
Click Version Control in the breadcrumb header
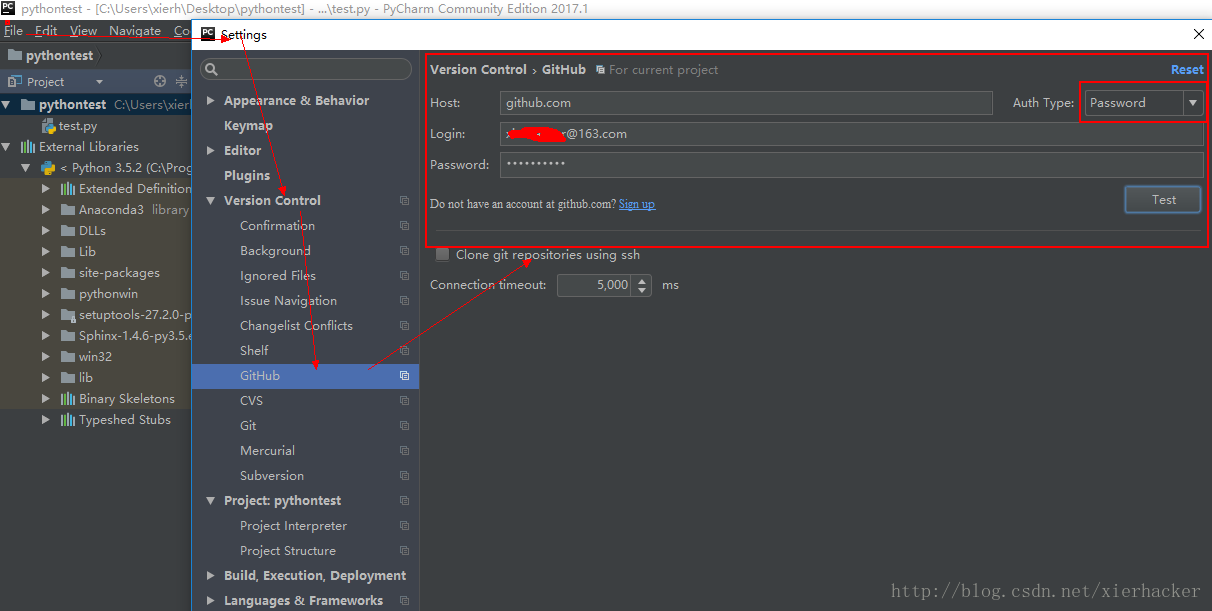(x=478, y=70)
